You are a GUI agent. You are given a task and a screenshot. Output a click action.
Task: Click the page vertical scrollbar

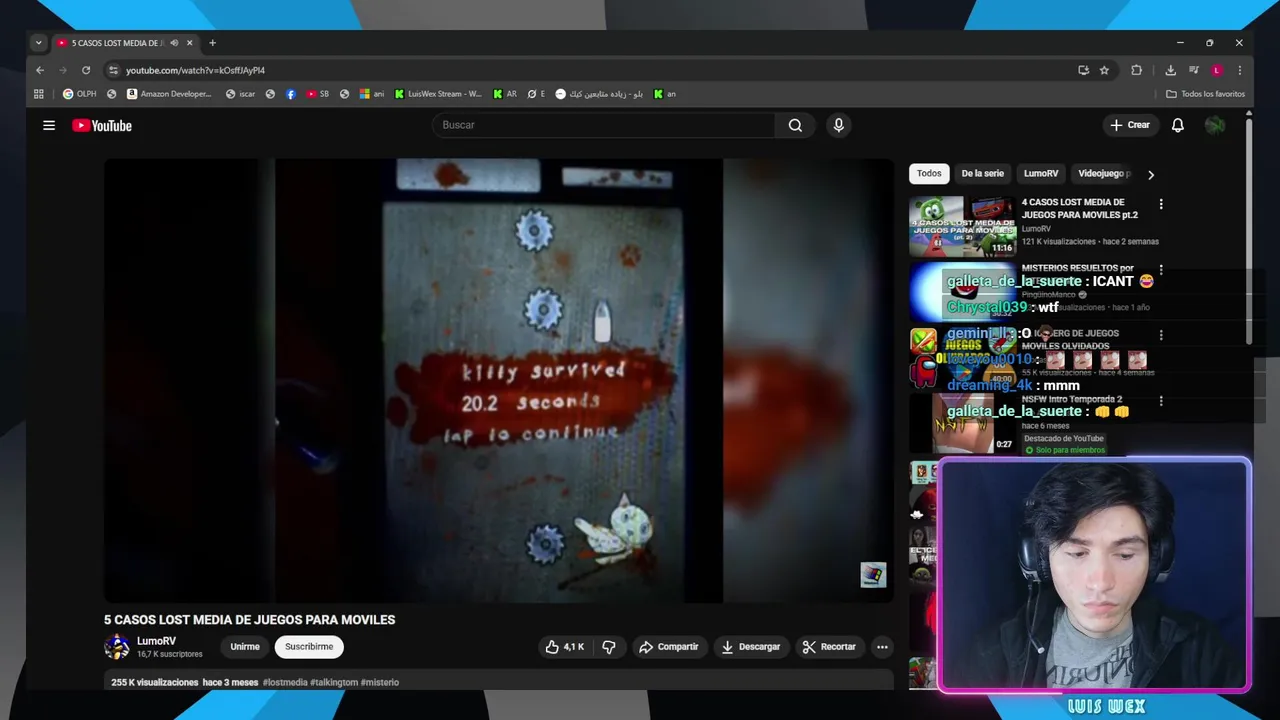point(1249,230)
